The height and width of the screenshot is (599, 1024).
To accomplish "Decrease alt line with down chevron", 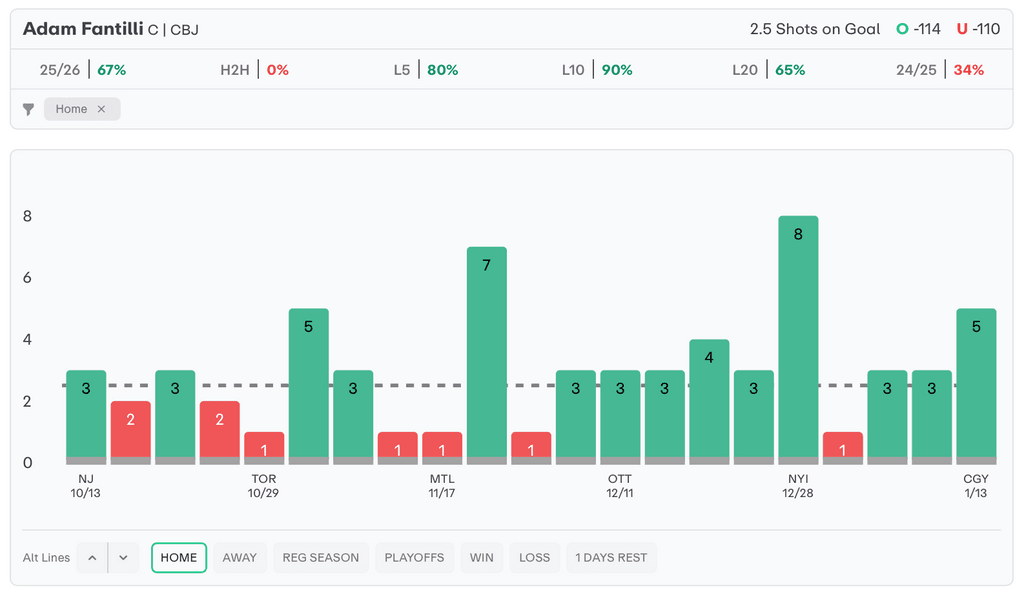I will point(123,558).
